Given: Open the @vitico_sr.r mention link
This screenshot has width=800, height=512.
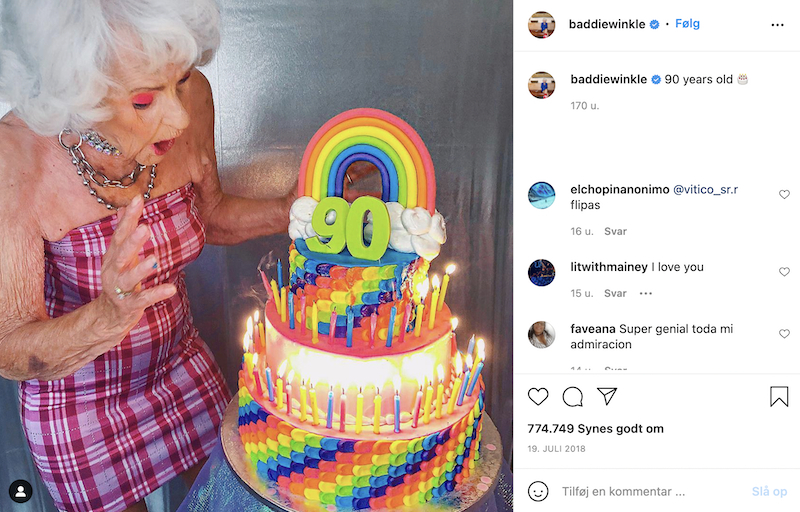Looking at the screenshot, I should [706, 189].
